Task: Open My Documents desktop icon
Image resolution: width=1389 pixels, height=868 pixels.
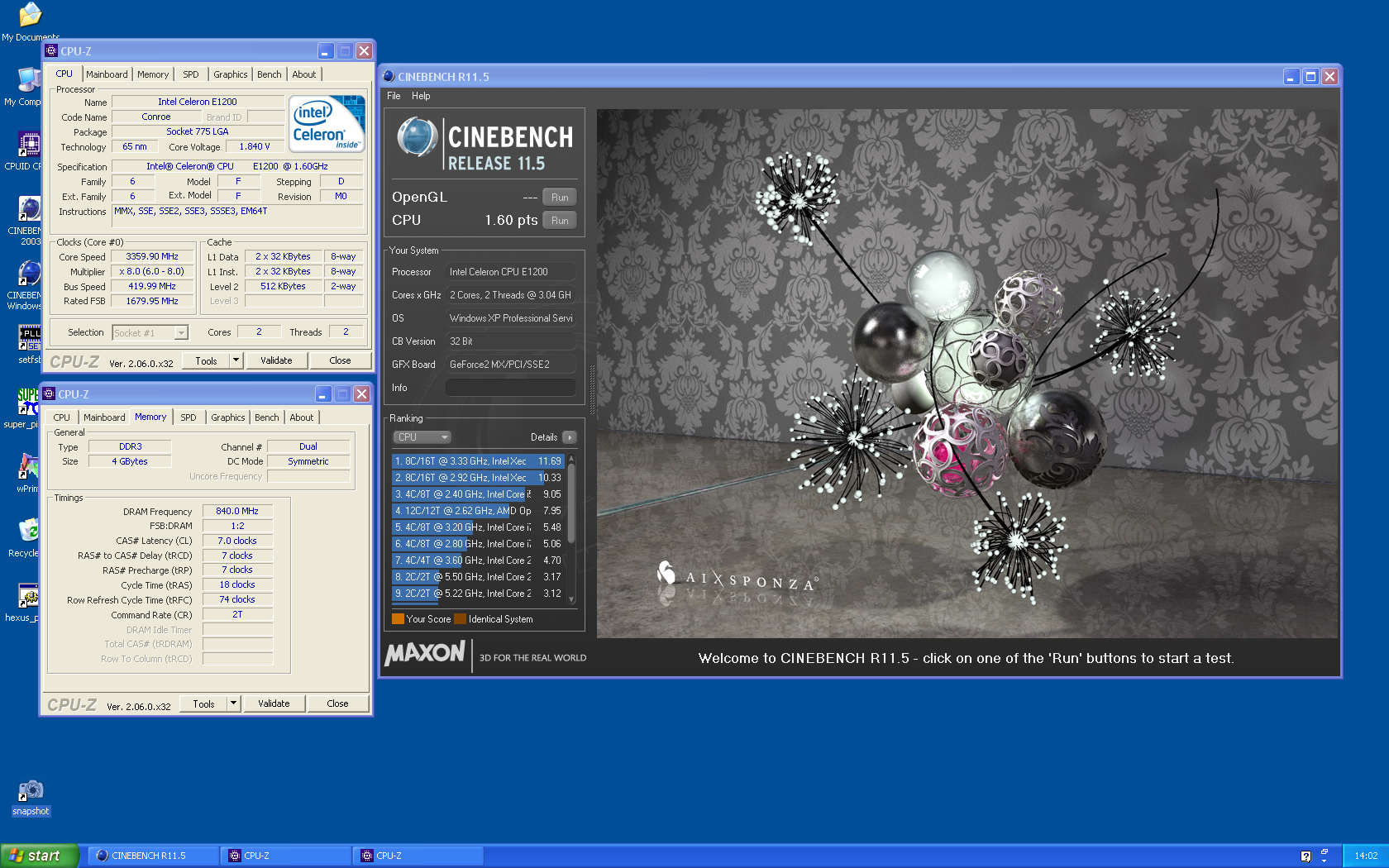Action: [30, 22]
